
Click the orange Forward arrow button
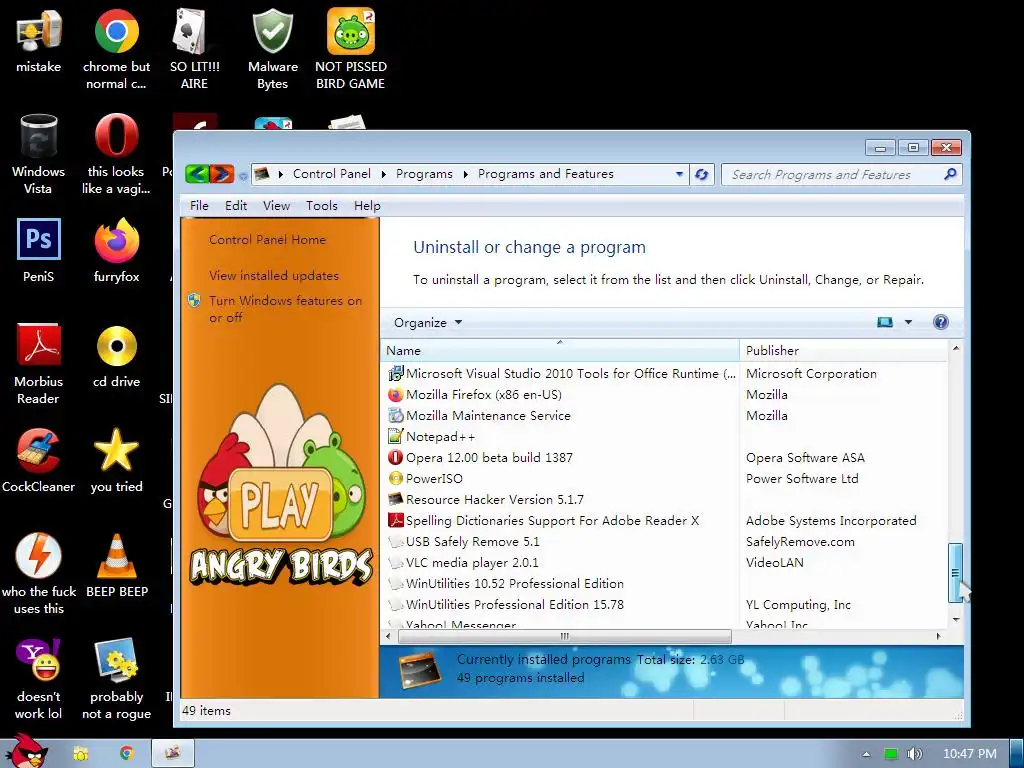pos(221,174)
